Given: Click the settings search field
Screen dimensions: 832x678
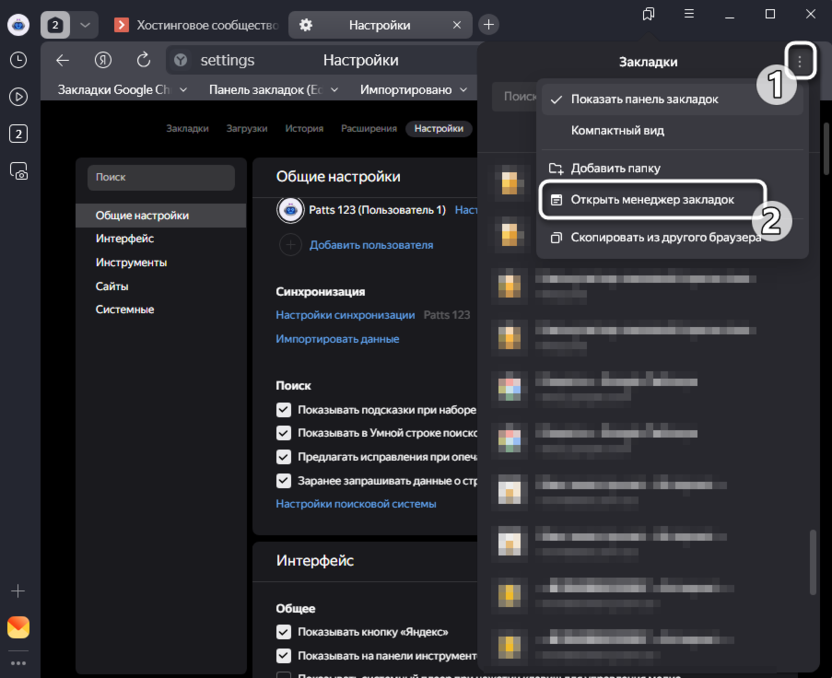Looking at the screenshot, I should click(161, 177).
